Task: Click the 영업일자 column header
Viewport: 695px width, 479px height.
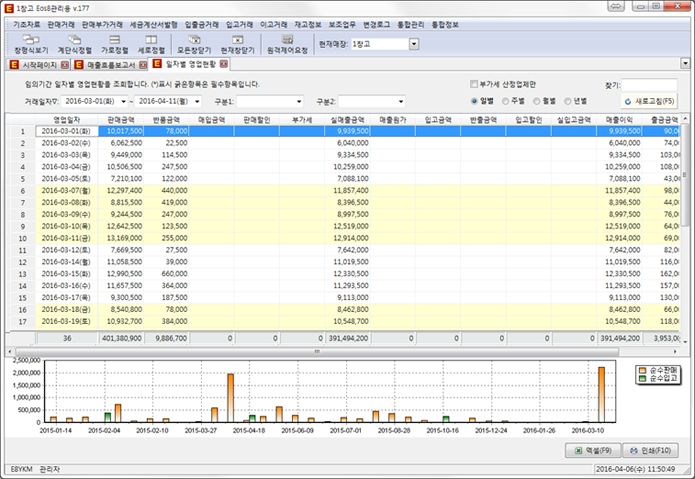Action: click(67, 120)
